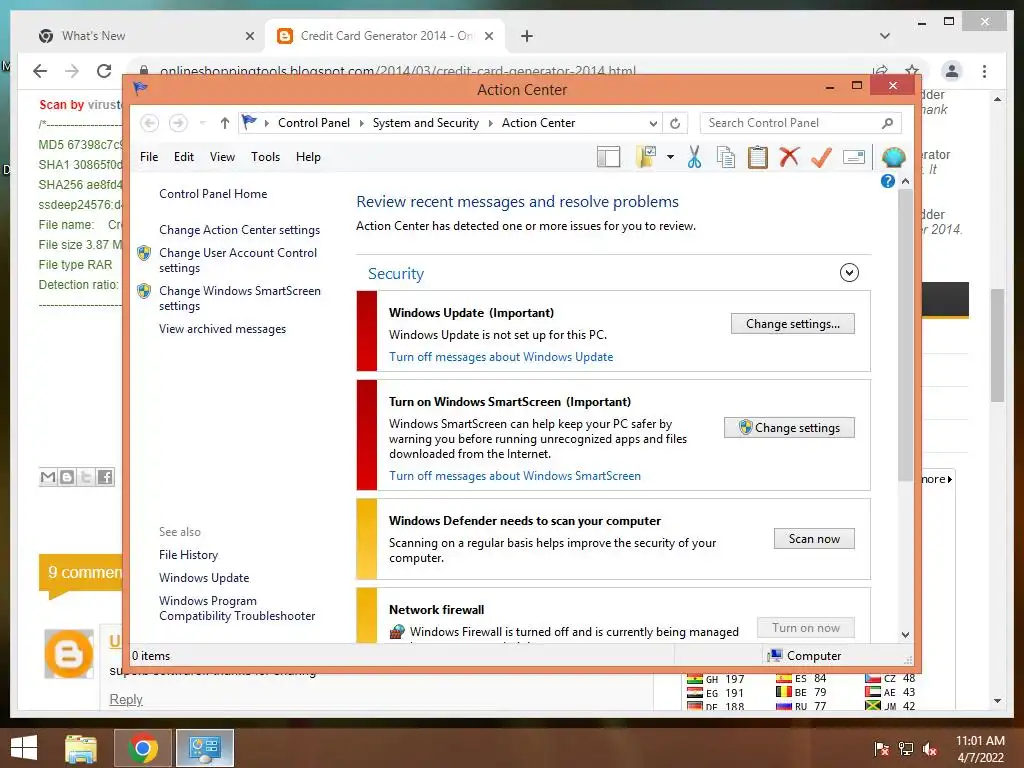
Task: Open File History under See also
Action: [188, 555]
